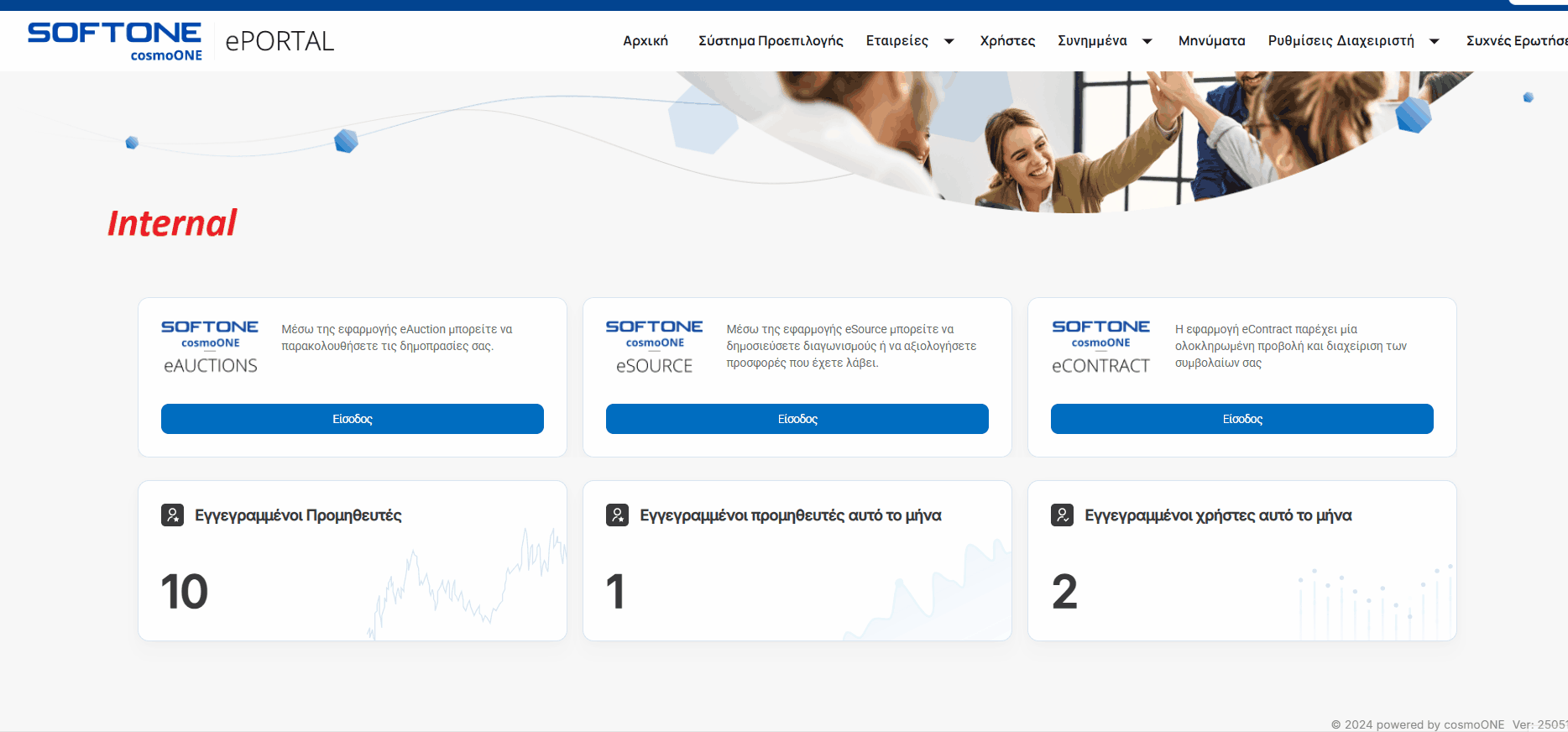
Task: Click the eCONTRACT card logo
Action: (1100, 347)
